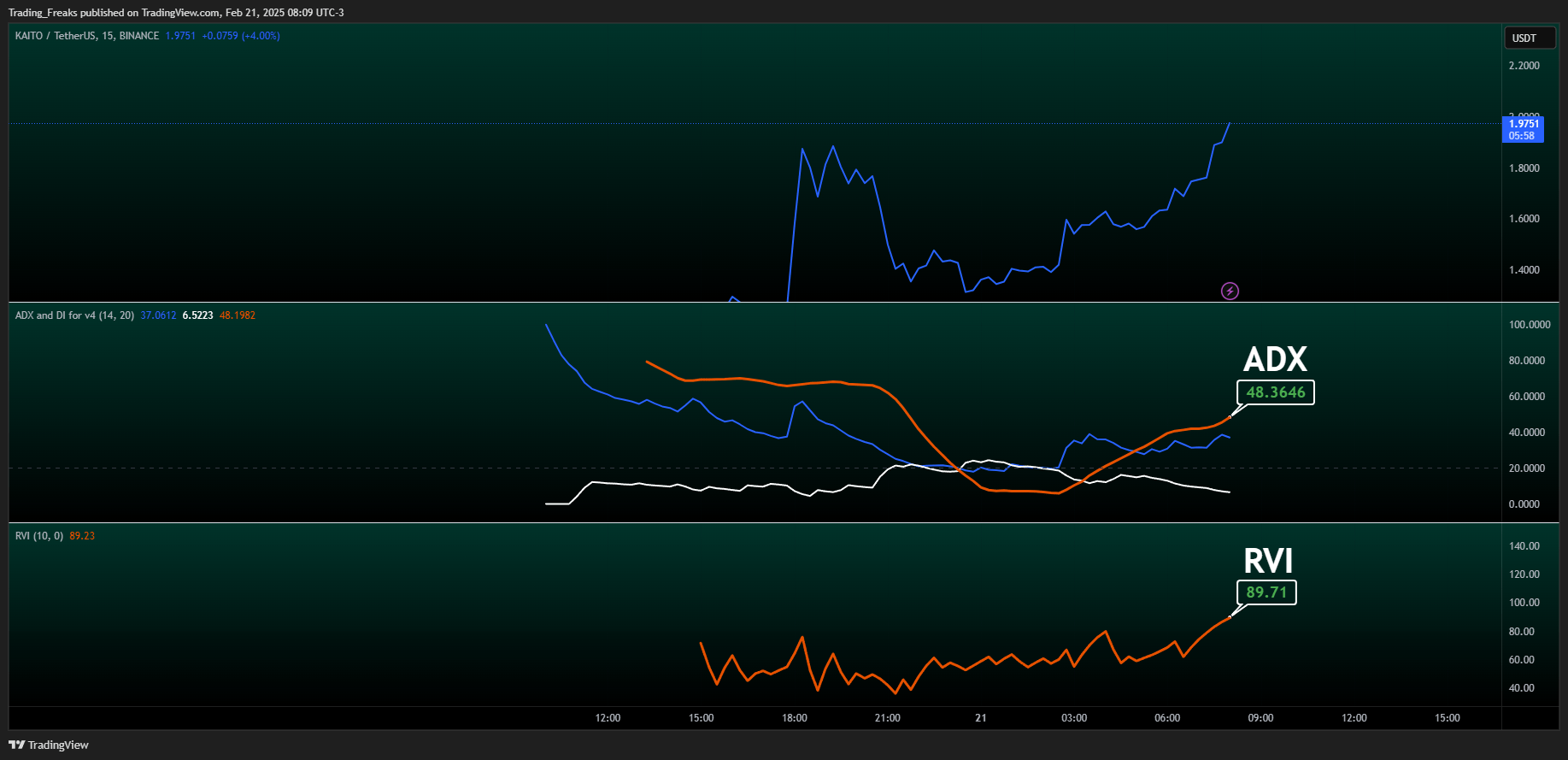Click the 1.8000 price axis label
Screen dimensions: 1568x760
1524,168
